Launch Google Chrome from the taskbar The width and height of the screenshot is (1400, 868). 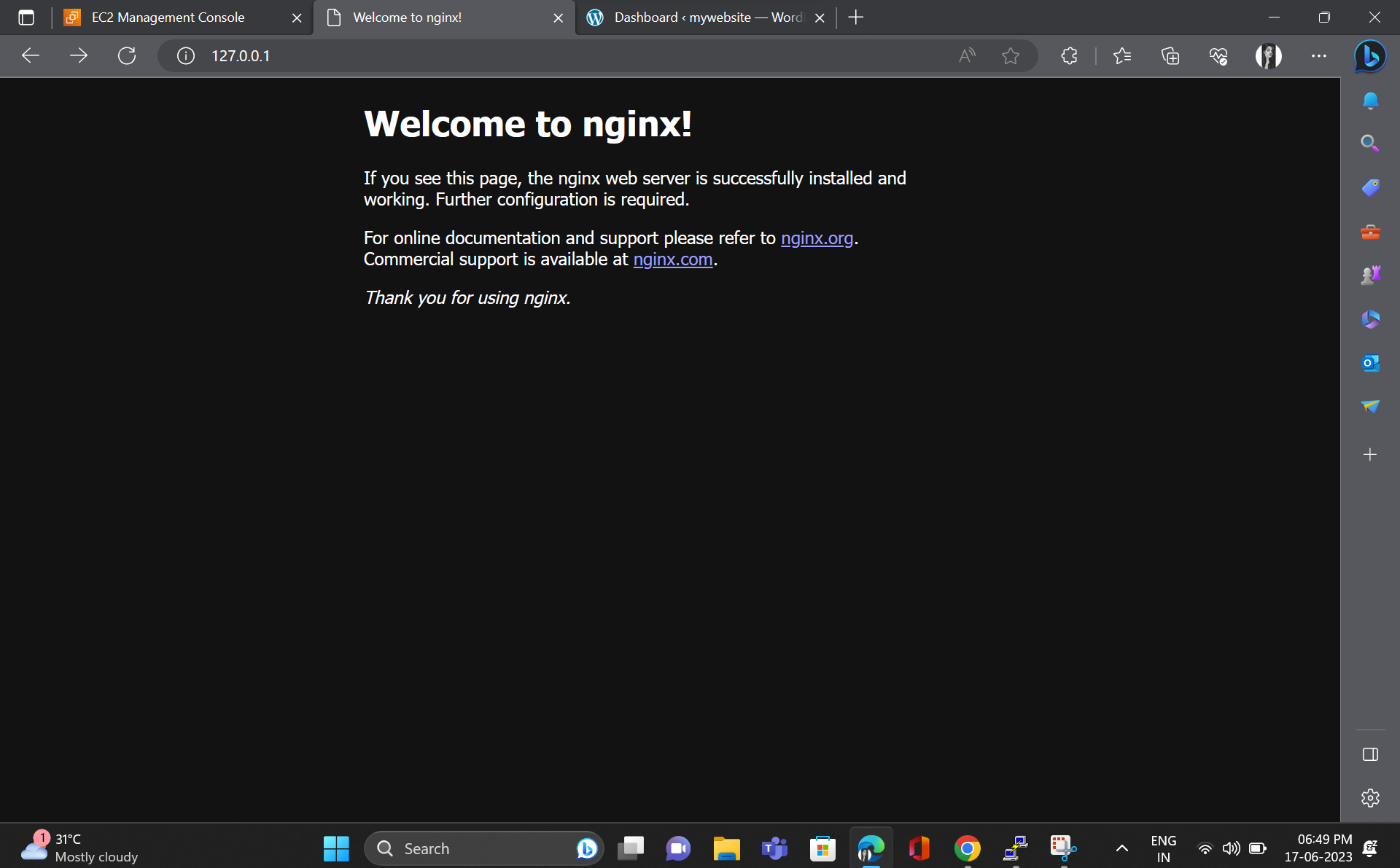(x=967, y=848)
